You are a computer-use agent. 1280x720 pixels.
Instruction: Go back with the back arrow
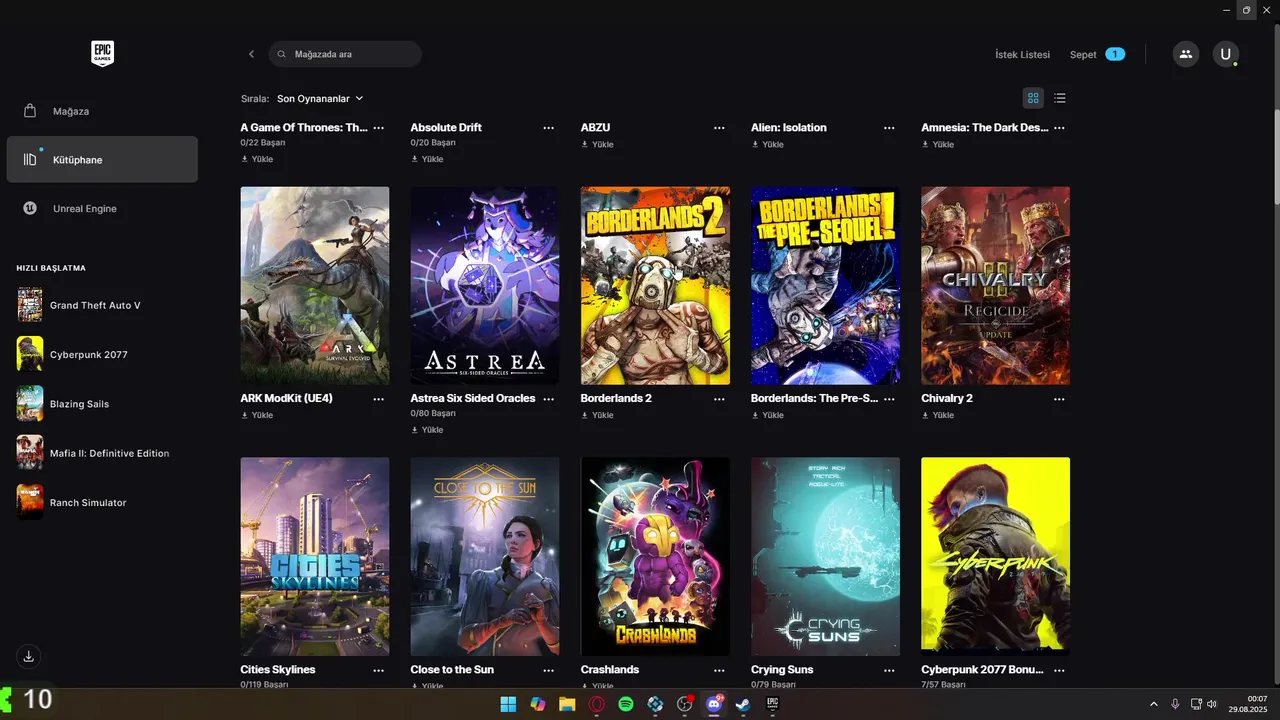(251, 54)
